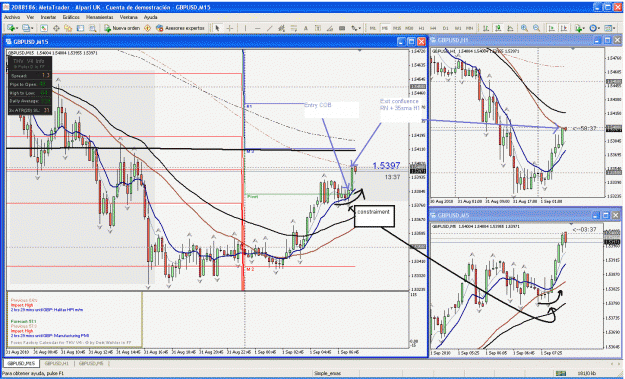The width and height of the screenshot is (625, 379).
Task: Open the Gráficos menu
Action: [x=71, y=17]
